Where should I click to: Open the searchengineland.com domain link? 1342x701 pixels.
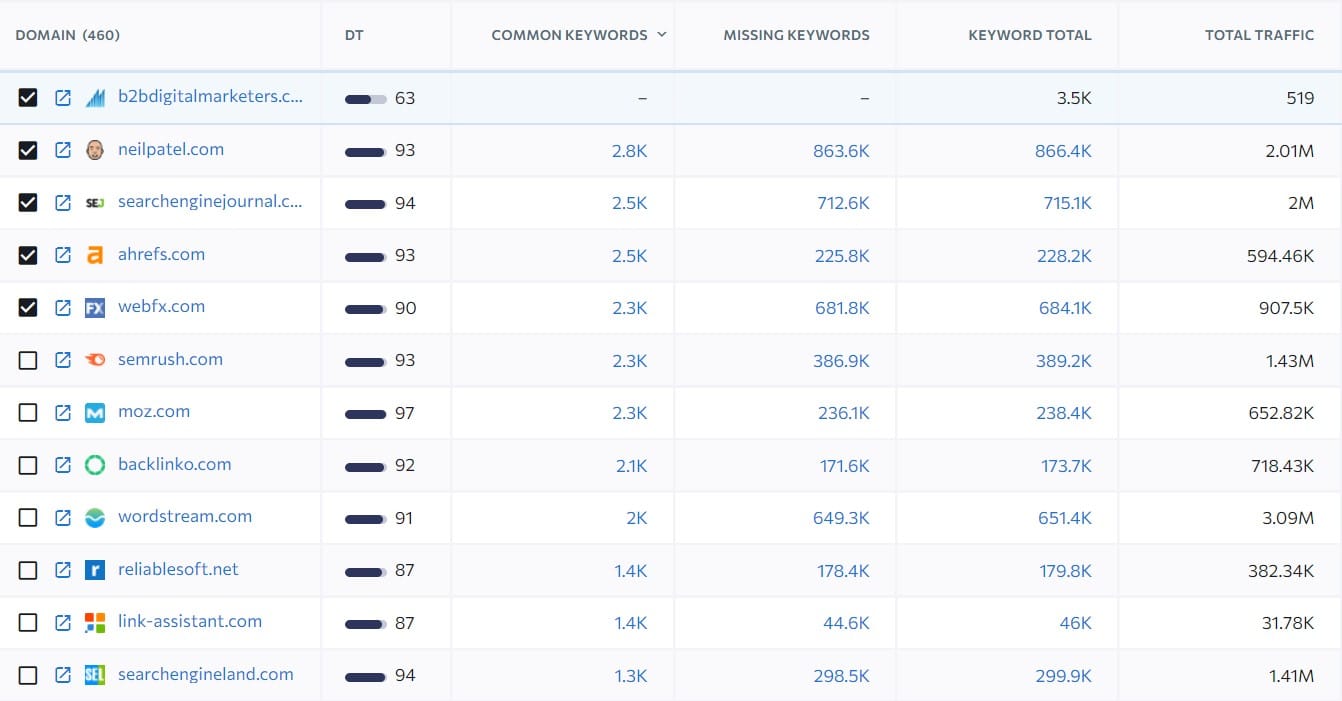(206, 675)
